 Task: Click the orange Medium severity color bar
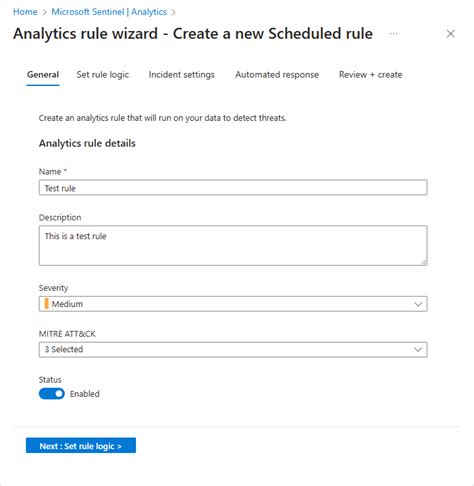[46, 304]
